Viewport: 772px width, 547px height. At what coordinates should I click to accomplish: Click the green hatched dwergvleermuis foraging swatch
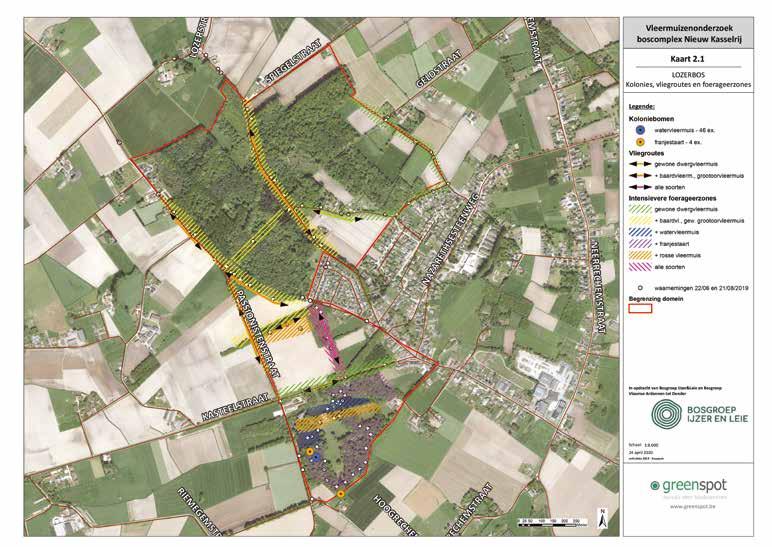(640, 209)
